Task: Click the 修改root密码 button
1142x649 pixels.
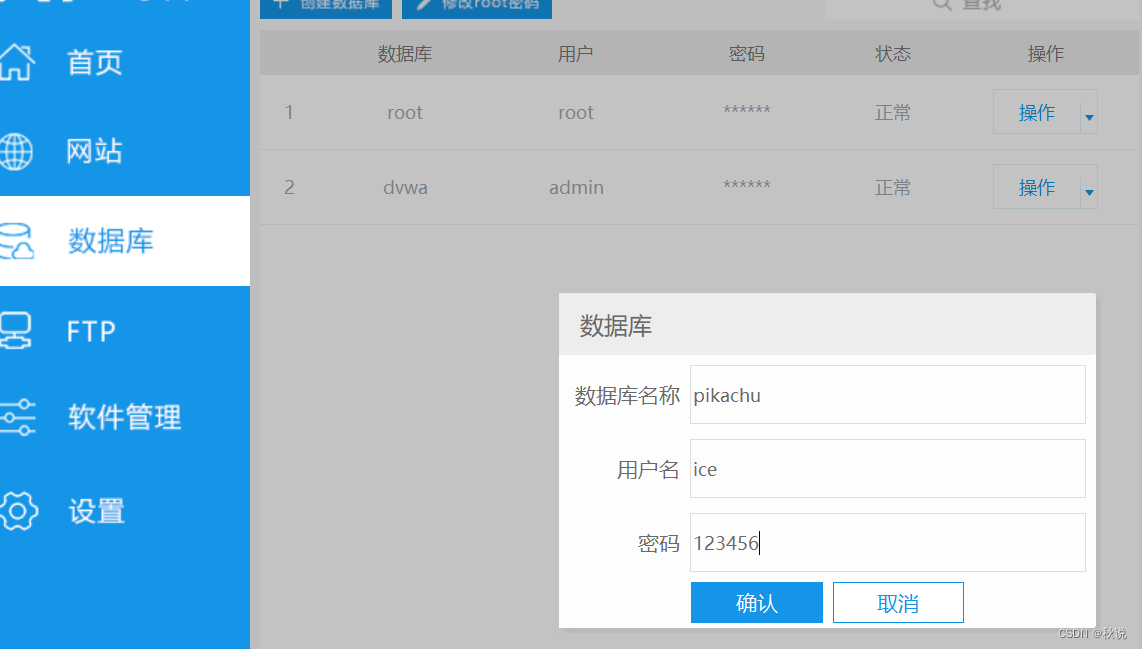Action: click(477, 7)
